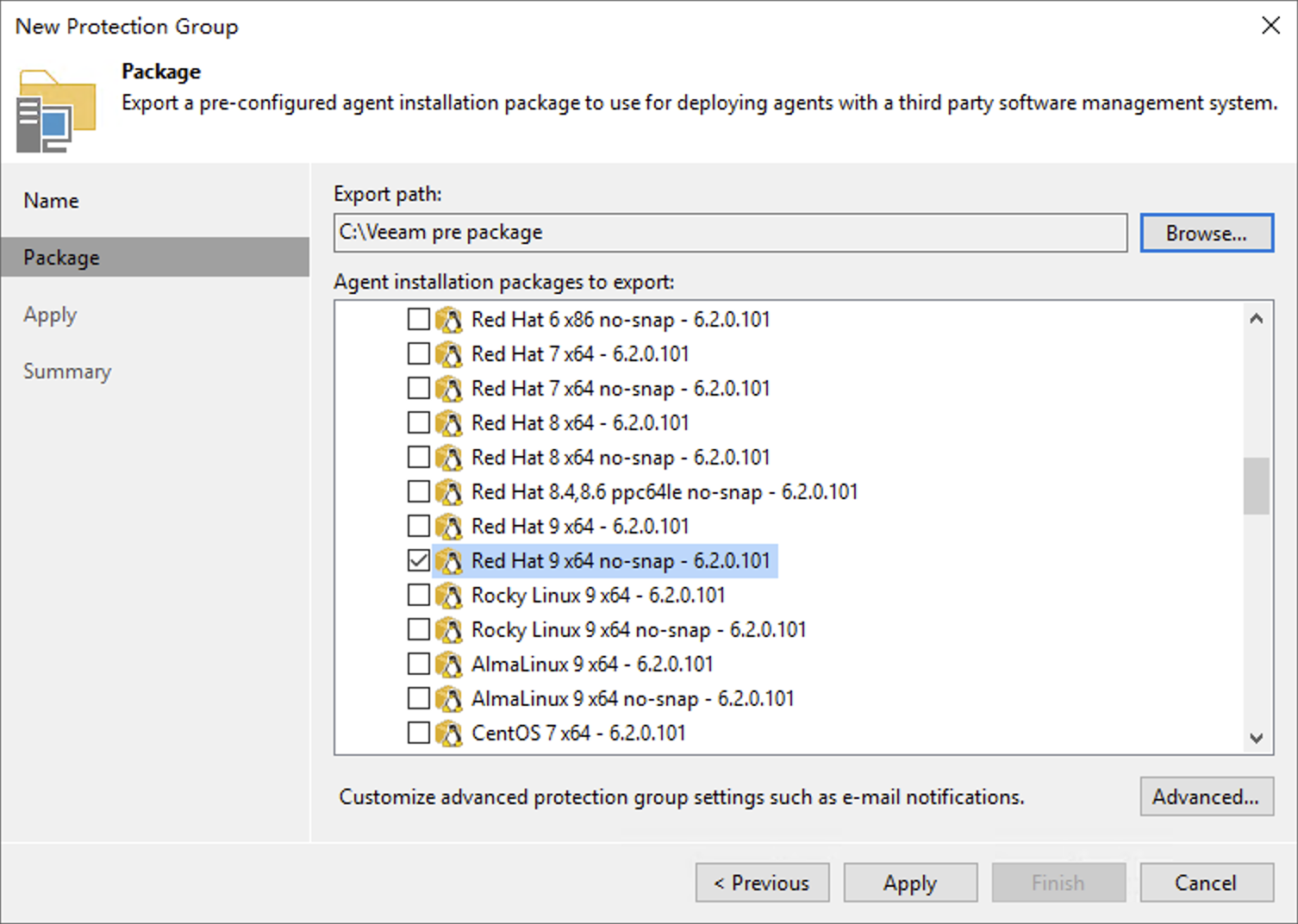The height and width of the screenshot is (924, 1298).
Task: Click Linux package icon for Red Hat 7 x64 - 6.2.0.101
Action: [449, 354]
